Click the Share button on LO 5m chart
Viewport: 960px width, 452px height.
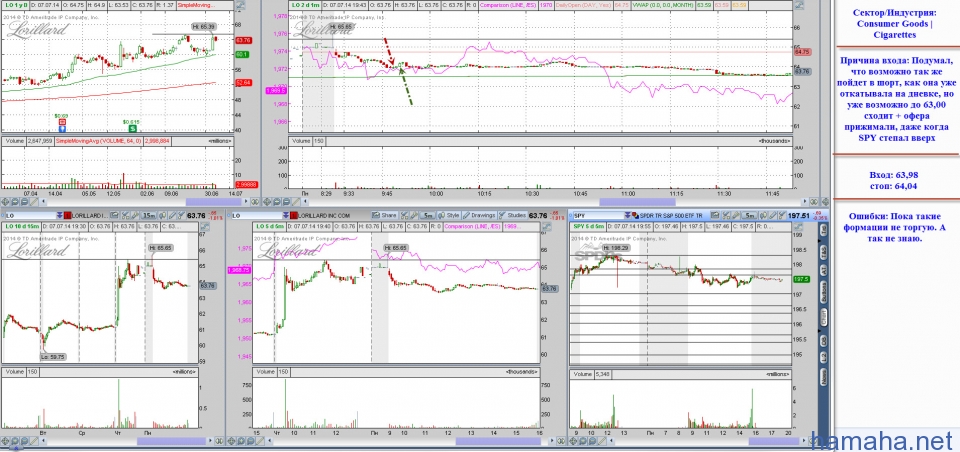tap(384, 216)
